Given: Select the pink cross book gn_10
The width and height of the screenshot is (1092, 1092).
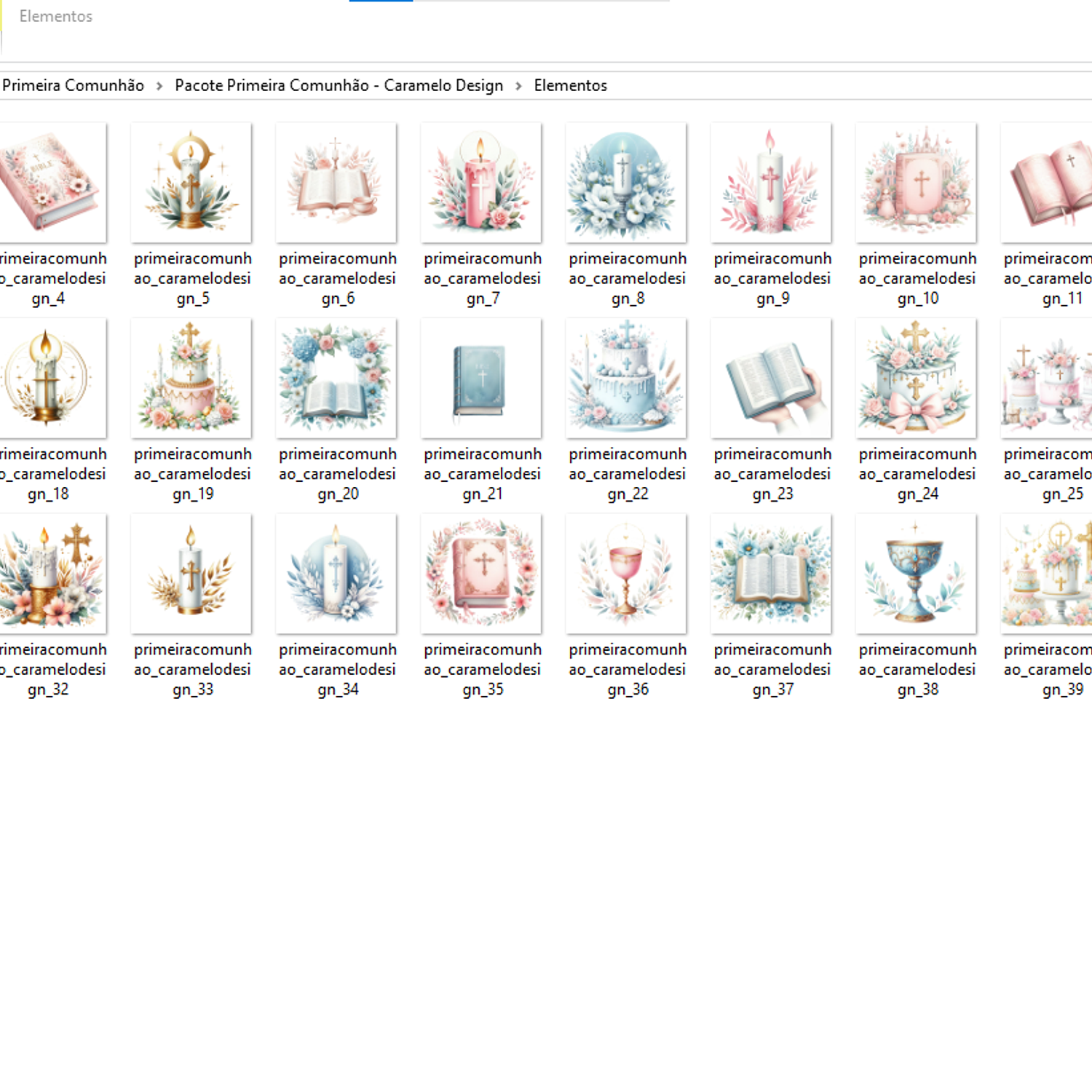Looking at the screenshot, I should pyautogui.click(x=916, y=183).
